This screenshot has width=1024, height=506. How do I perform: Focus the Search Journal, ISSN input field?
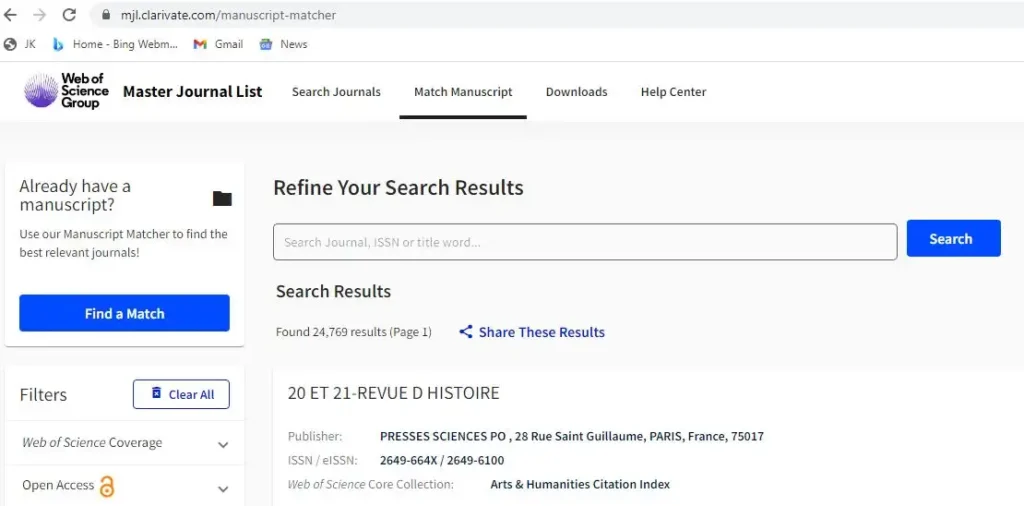585,242
